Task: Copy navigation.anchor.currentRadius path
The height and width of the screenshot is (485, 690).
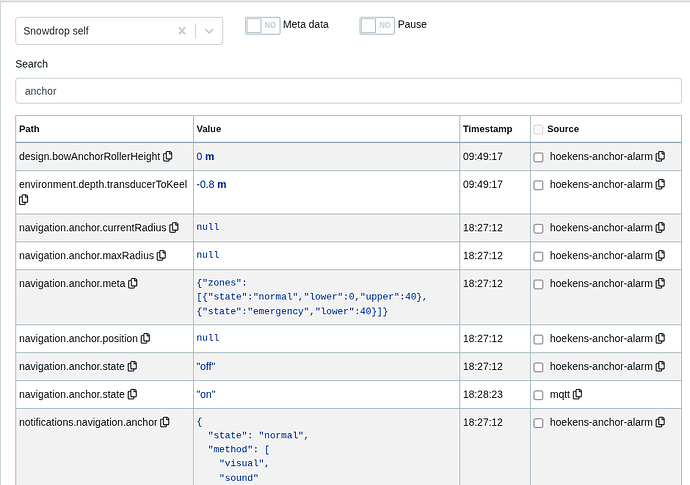Action: (174, 228)
